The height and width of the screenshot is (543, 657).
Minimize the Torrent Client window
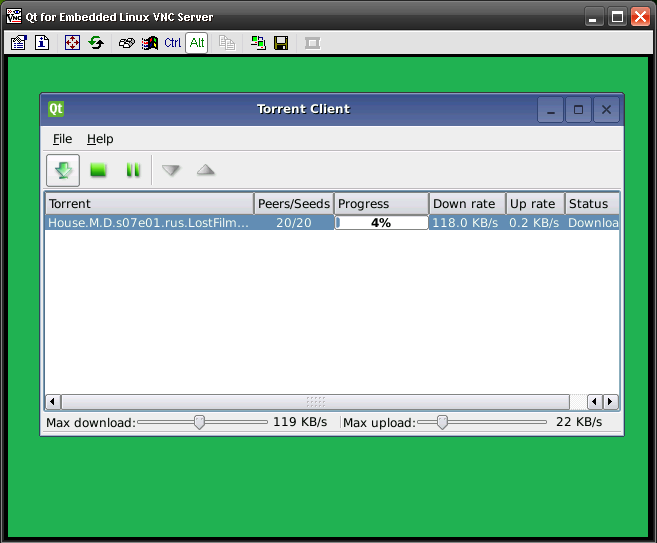[551, 110]
